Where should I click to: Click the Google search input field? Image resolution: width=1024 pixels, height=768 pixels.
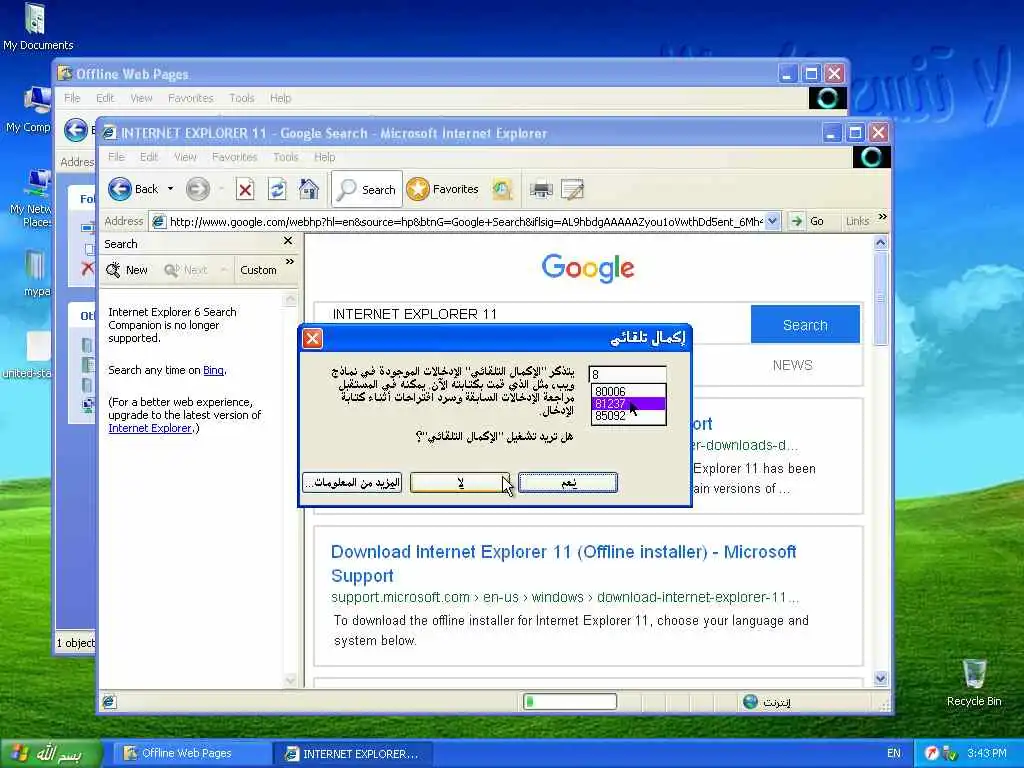(532, 314)
